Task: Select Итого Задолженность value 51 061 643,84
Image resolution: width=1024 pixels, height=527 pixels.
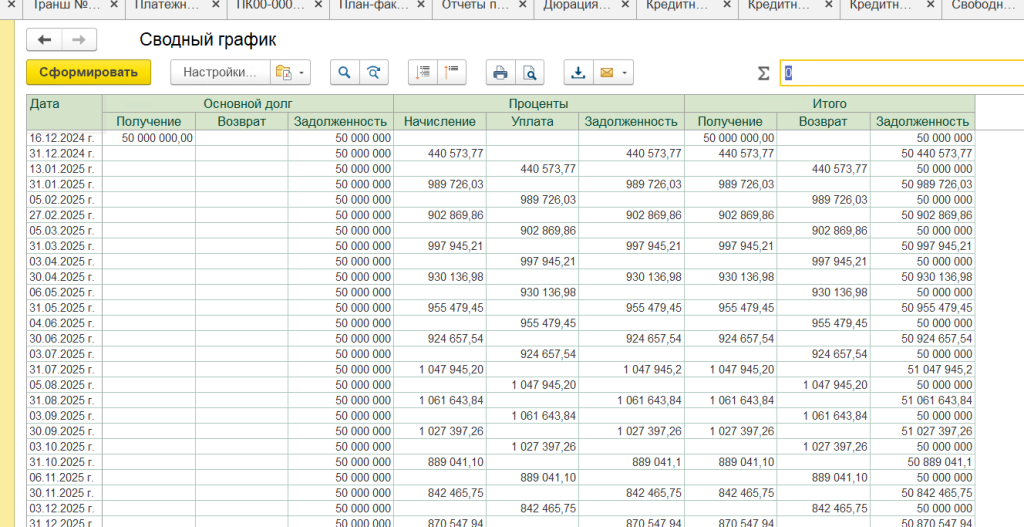Action: pos(922,400)
